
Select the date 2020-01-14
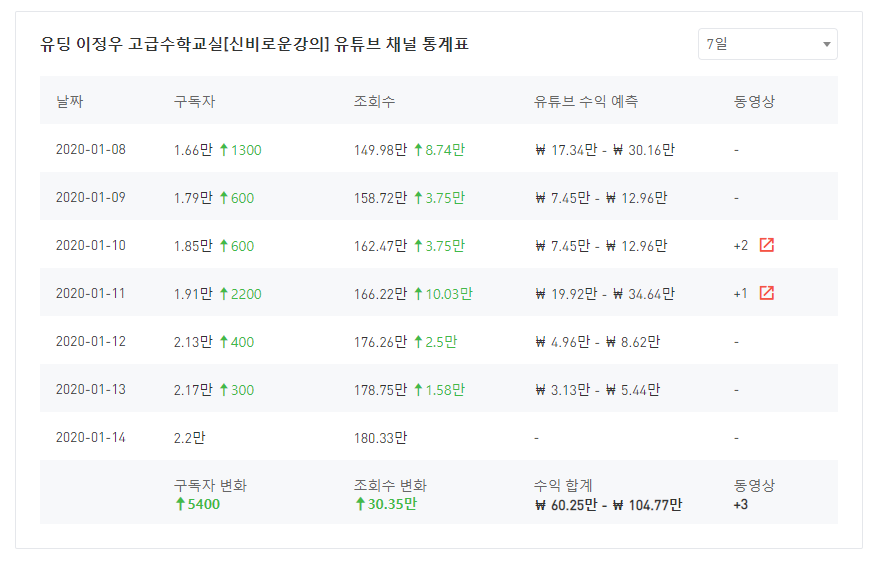pyautogui.click(x=91, y=437)
